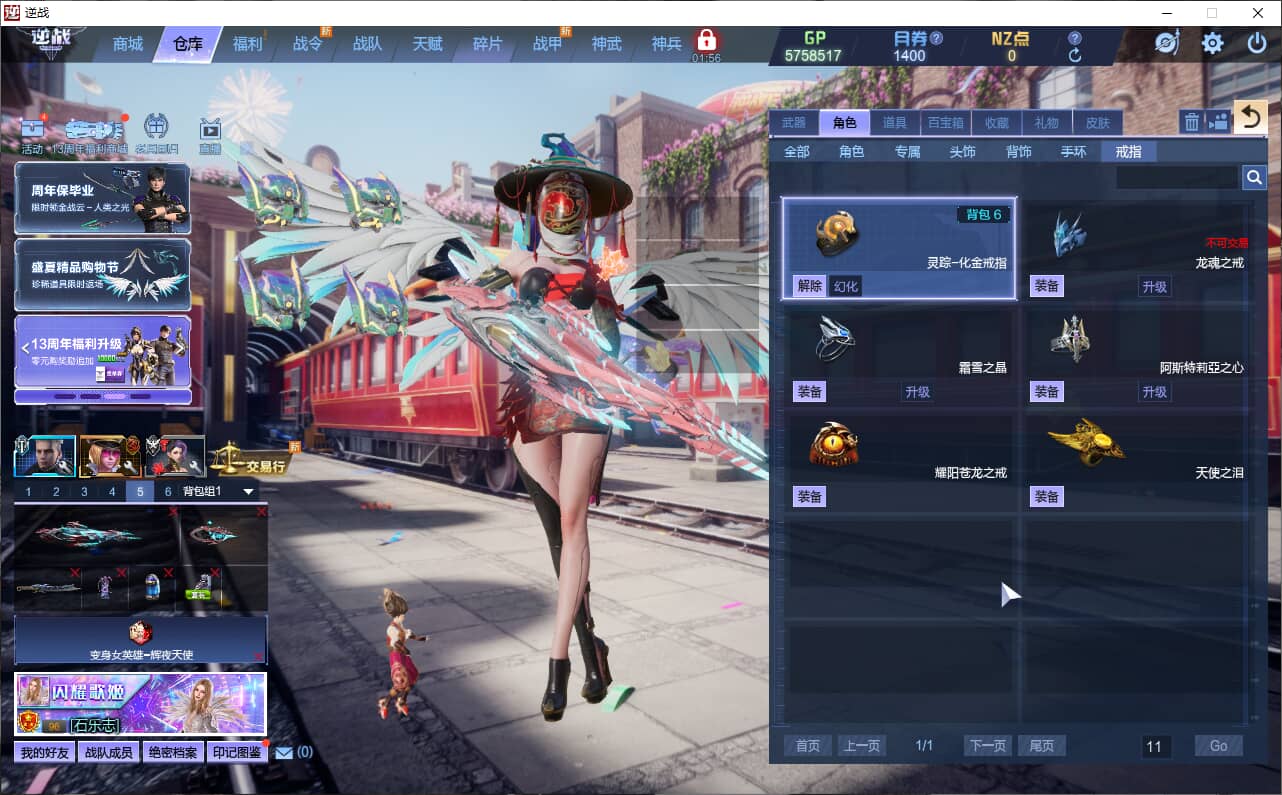Switch to backpack slot 3
The image size is (1282, 795).
click(x=84, y=492)
